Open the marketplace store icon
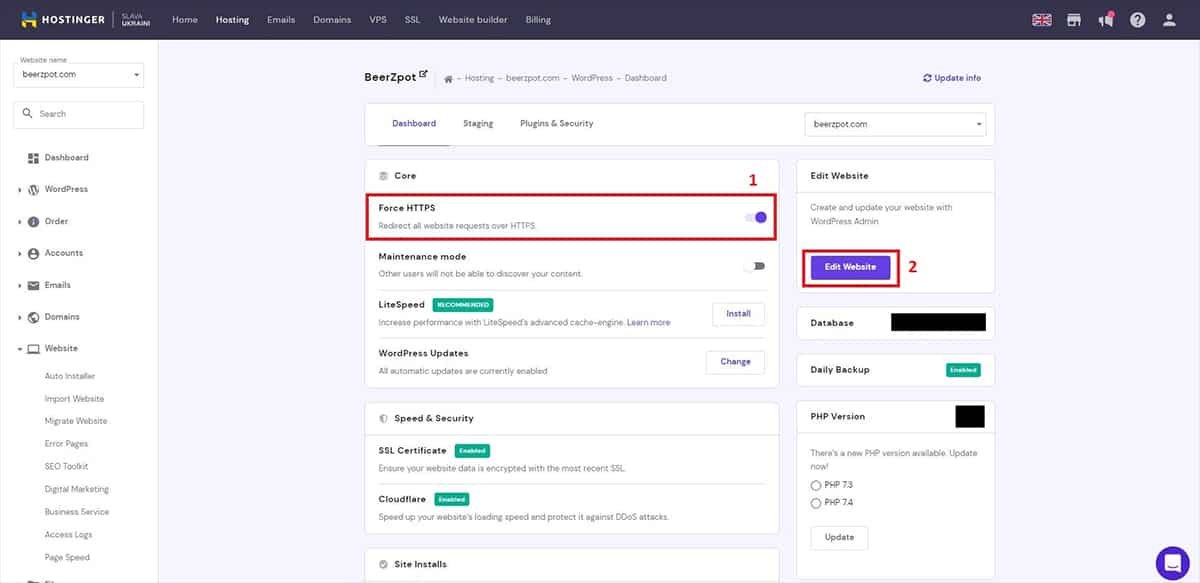 [x=1074, y=20]
